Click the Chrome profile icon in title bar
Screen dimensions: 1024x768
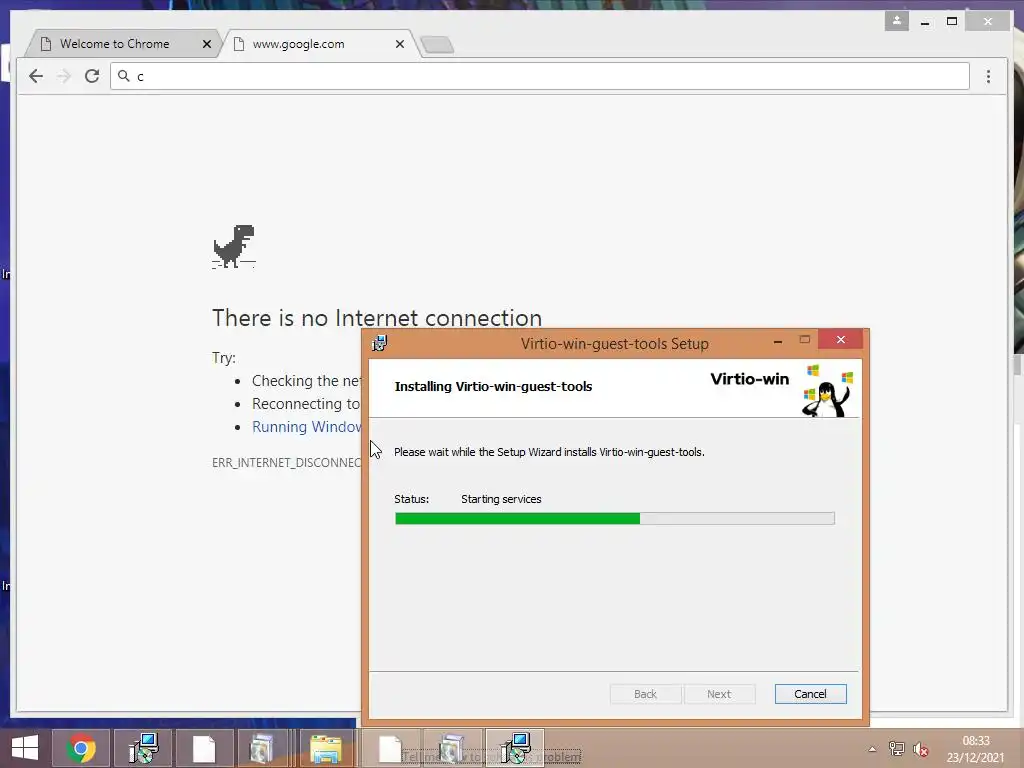[897, 21]
